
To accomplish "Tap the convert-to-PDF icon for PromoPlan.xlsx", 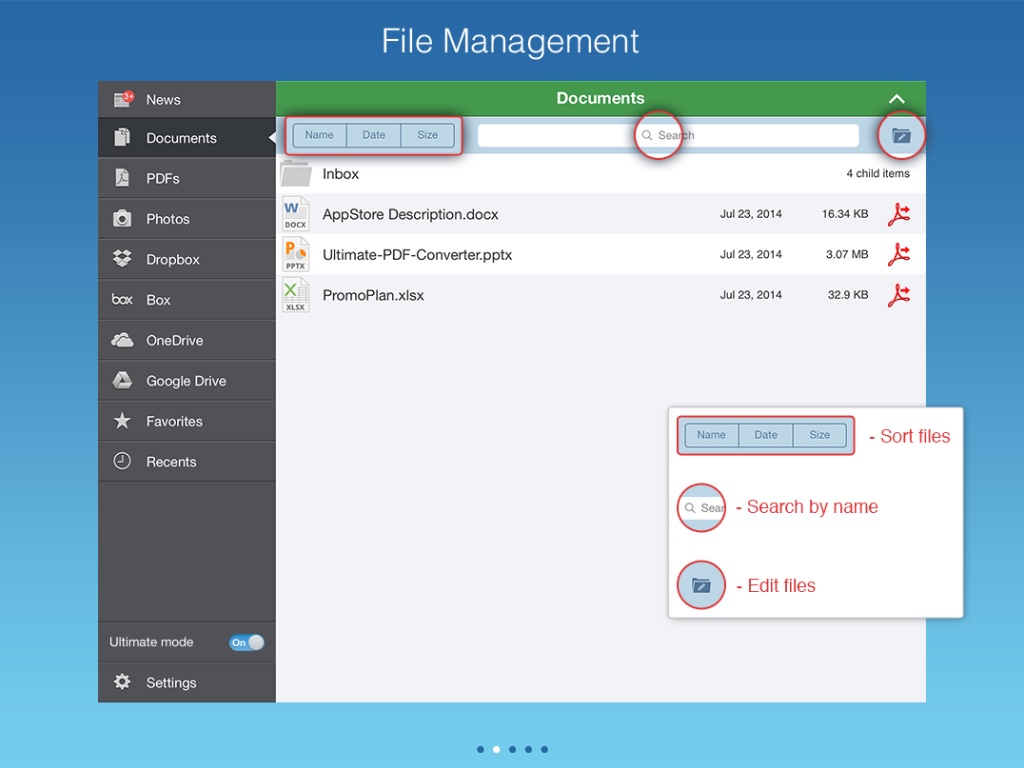I will click(899, 295).
